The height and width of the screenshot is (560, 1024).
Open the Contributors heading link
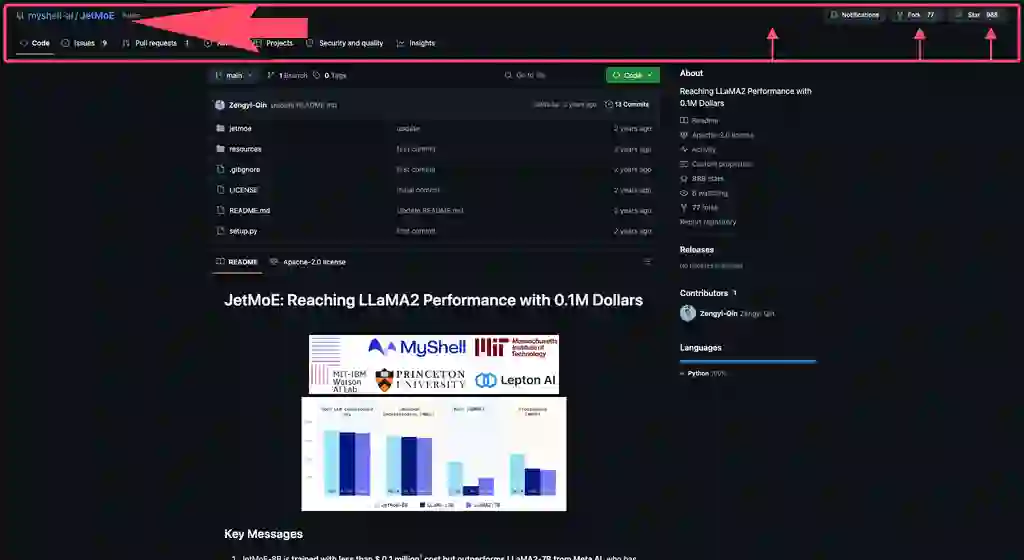click(708, 293)
